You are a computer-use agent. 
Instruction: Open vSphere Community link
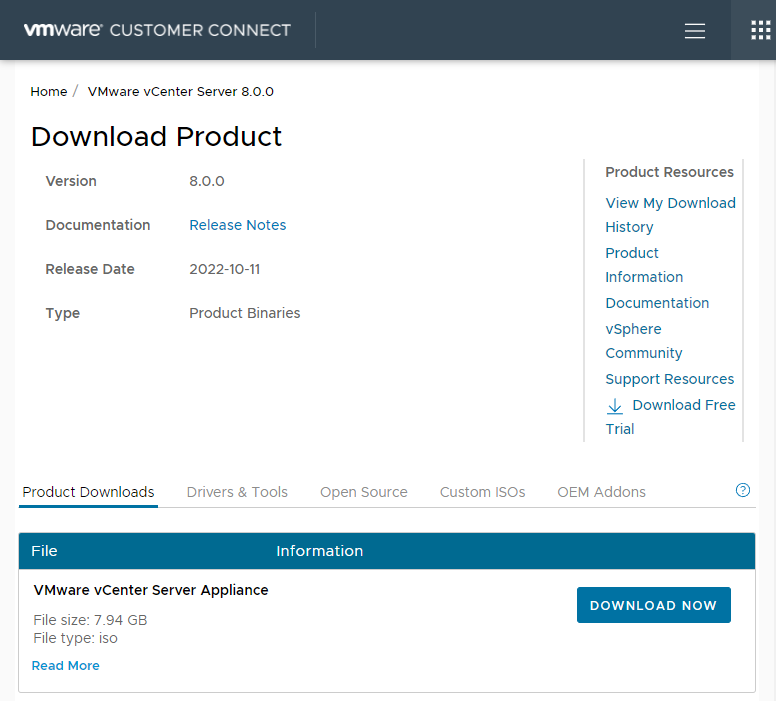643,341
